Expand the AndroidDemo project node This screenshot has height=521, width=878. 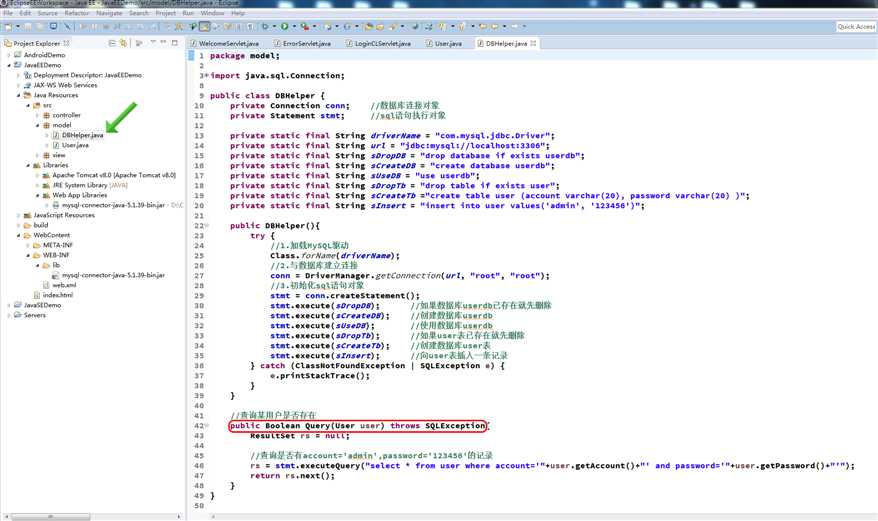9,55
